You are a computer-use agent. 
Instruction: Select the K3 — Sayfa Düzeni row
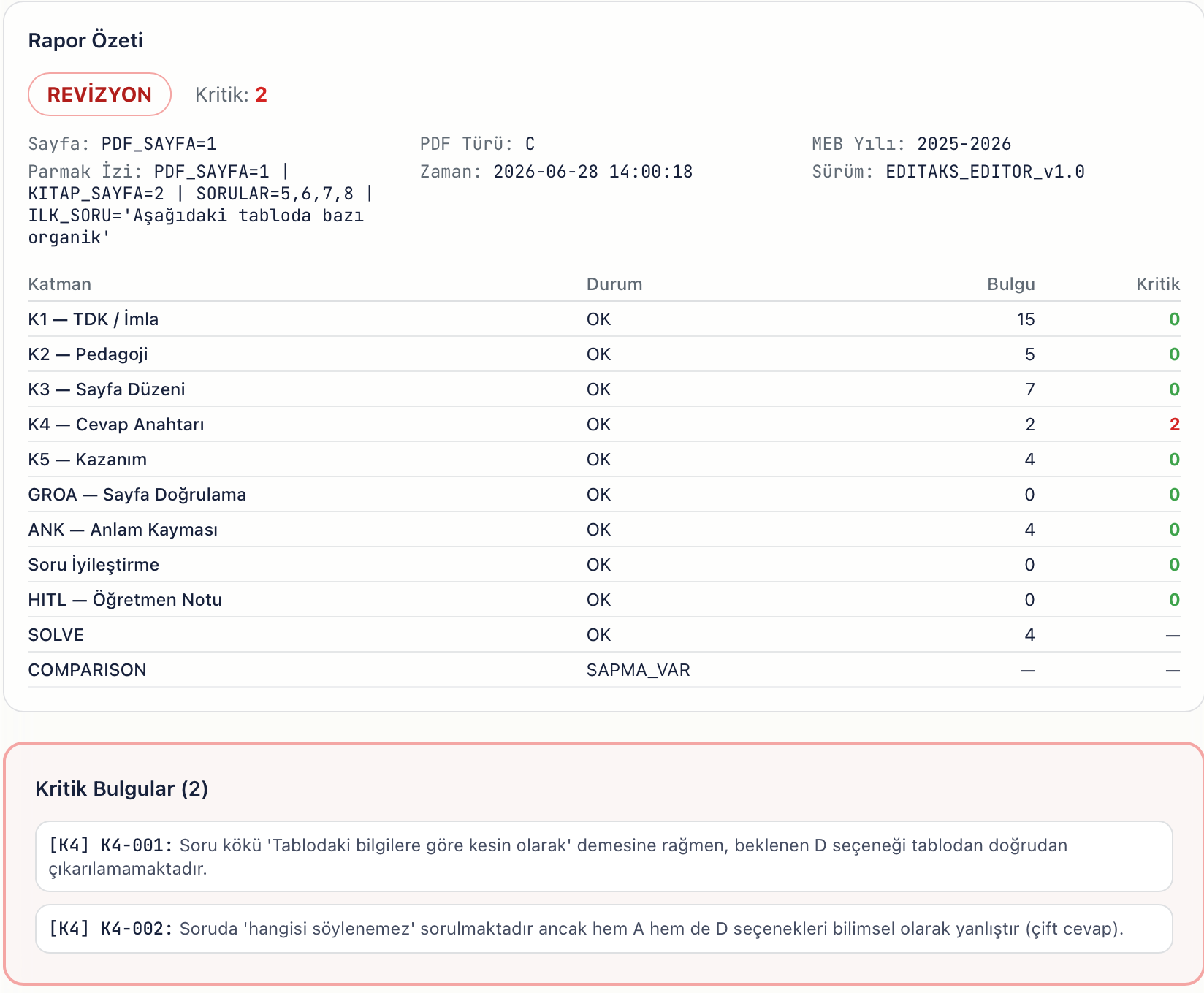coord(604,389)
